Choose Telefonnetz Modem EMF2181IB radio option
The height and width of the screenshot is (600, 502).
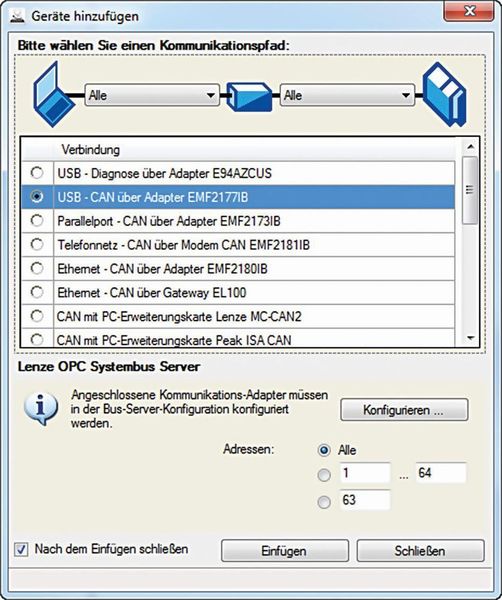tap(37, 245)
